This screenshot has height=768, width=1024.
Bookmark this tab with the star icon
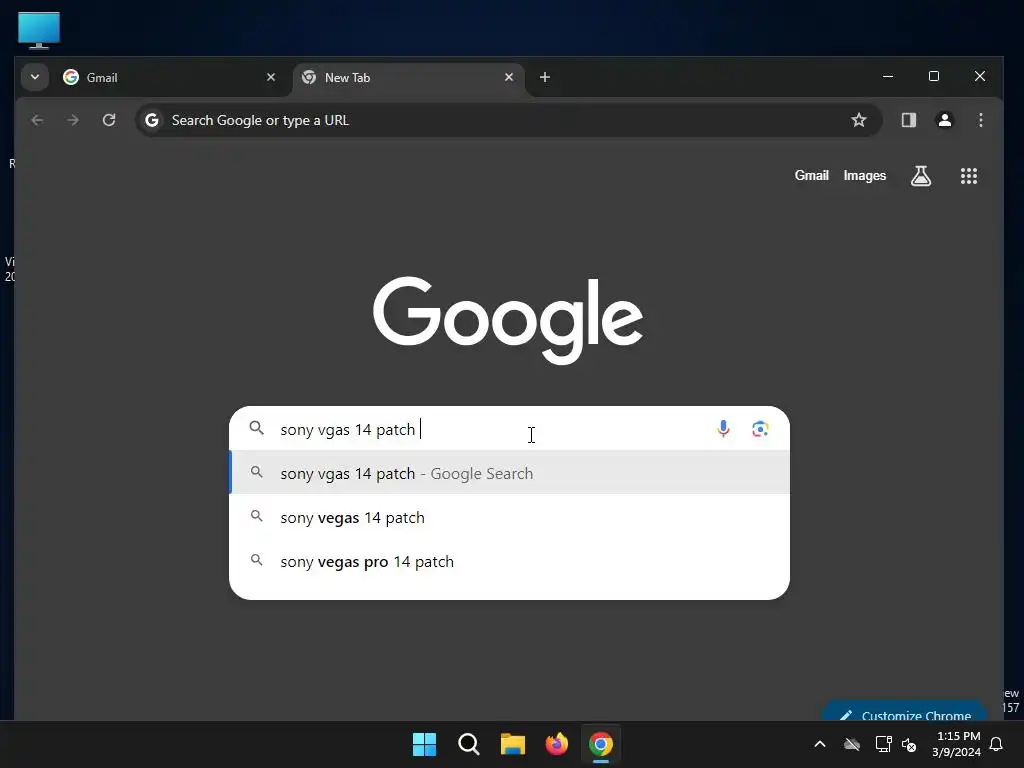pyautogui.click(x=859, y=120)
